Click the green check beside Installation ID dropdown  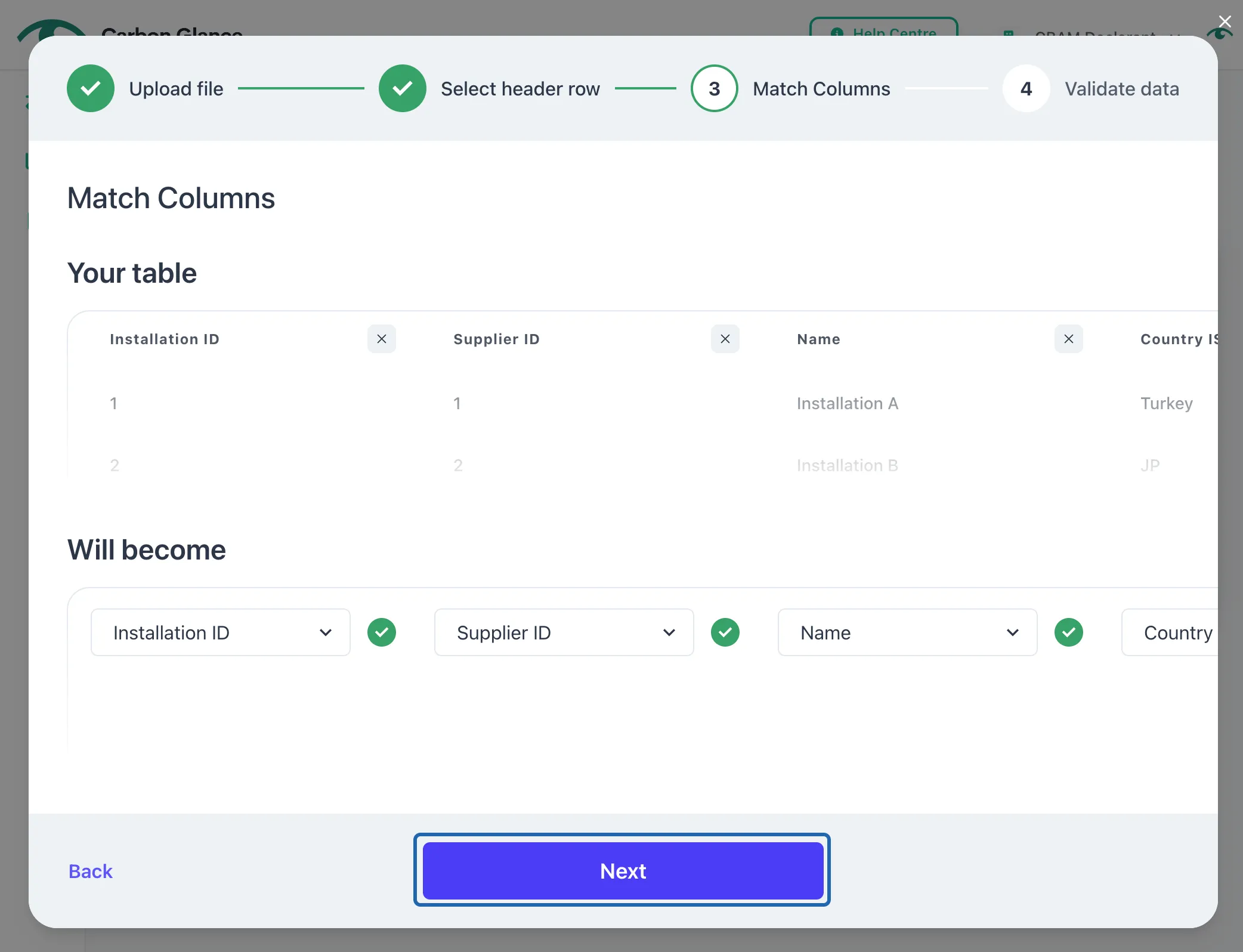[382, 632]
